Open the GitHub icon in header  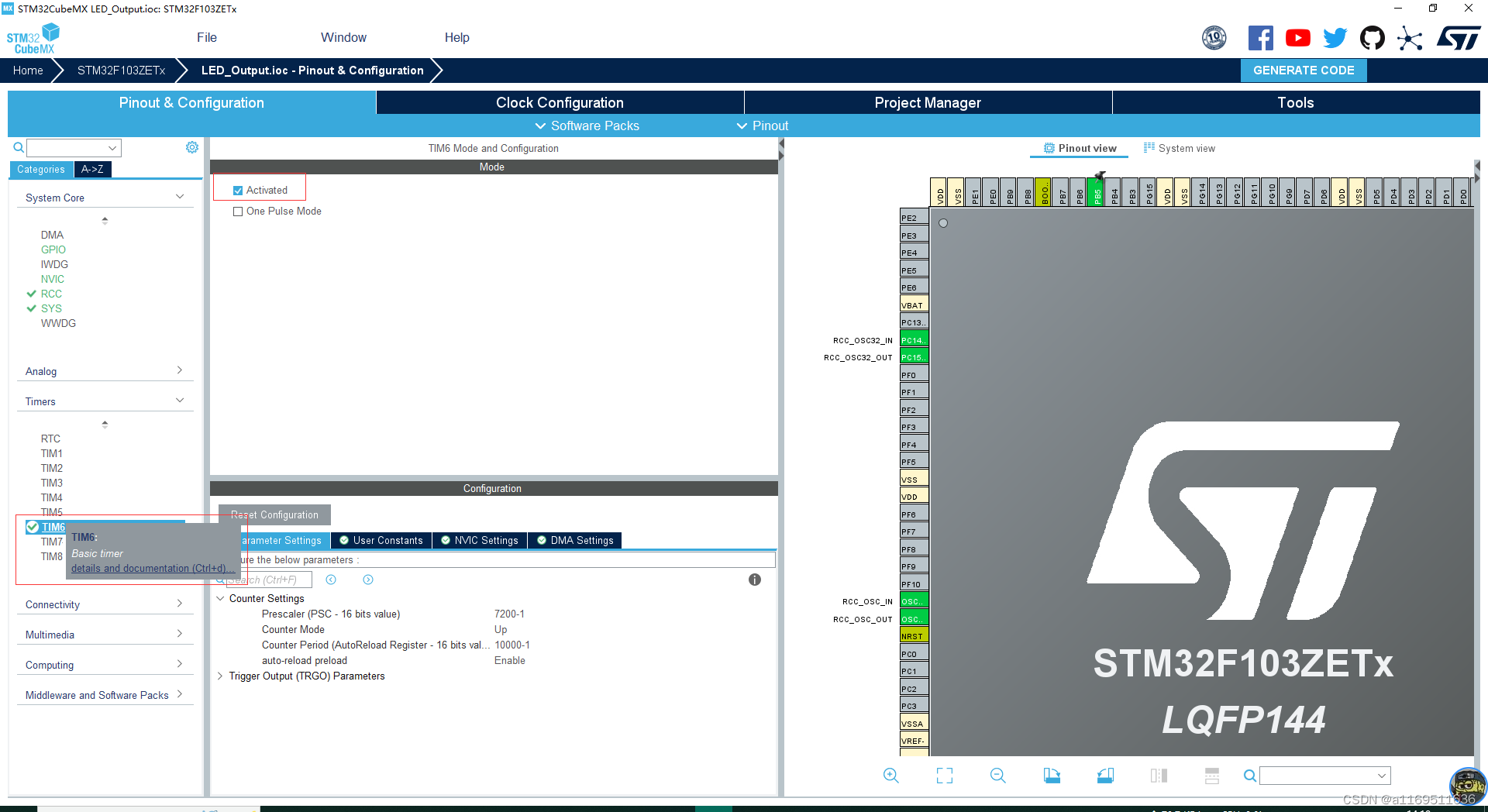1372,38
